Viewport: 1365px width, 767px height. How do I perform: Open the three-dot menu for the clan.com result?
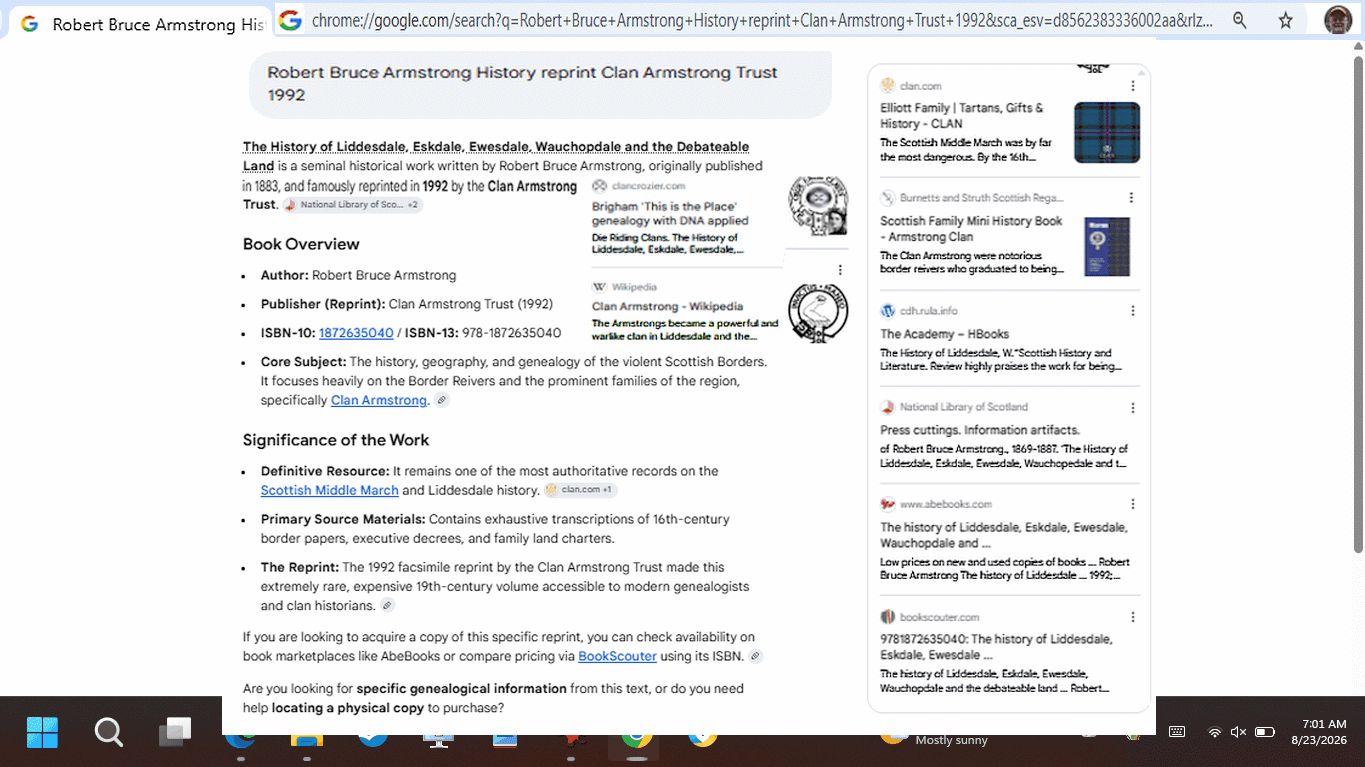pos(1132,86)
